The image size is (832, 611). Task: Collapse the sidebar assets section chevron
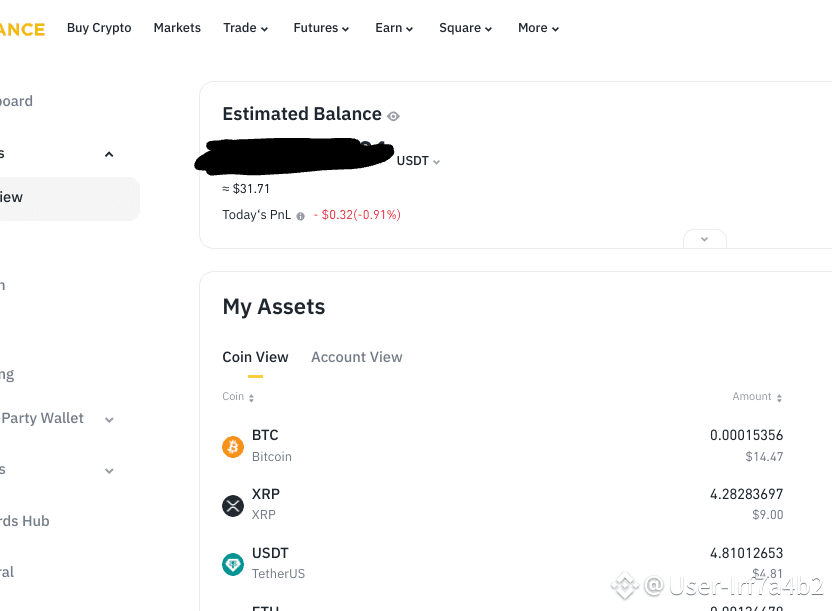109,154
